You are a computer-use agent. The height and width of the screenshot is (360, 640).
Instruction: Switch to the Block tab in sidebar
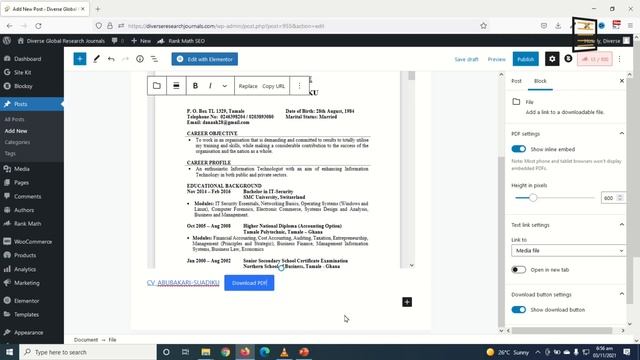tap(540, 81)
